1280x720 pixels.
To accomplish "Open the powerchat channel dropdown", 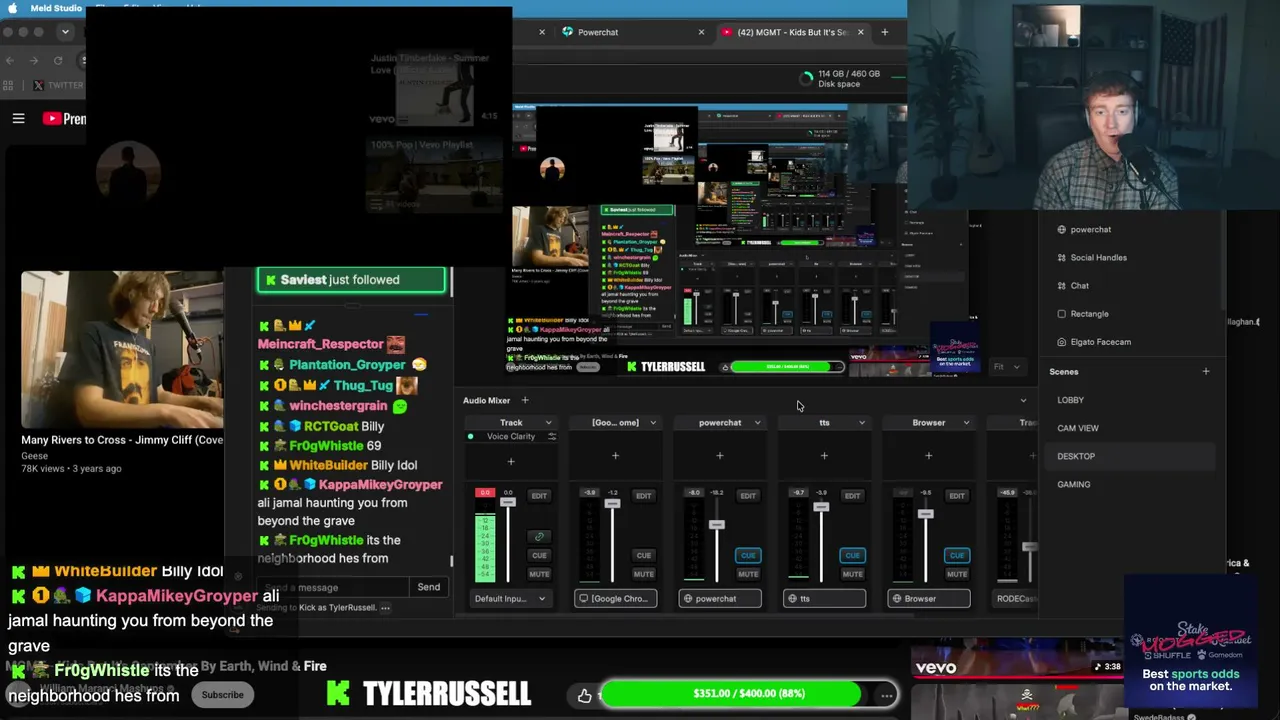I will click(x=757, y=423).
